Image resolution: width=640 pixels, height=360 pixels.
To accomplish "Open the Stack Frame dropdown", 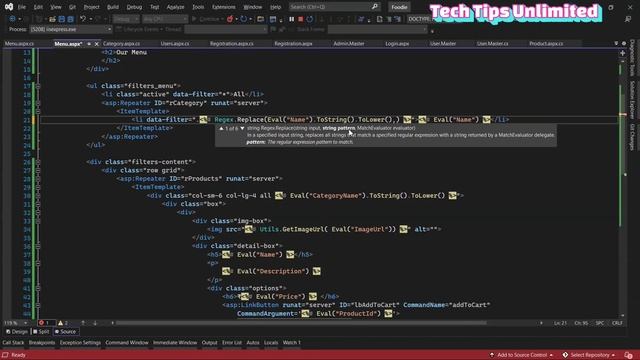I will (x=377, y=29).
